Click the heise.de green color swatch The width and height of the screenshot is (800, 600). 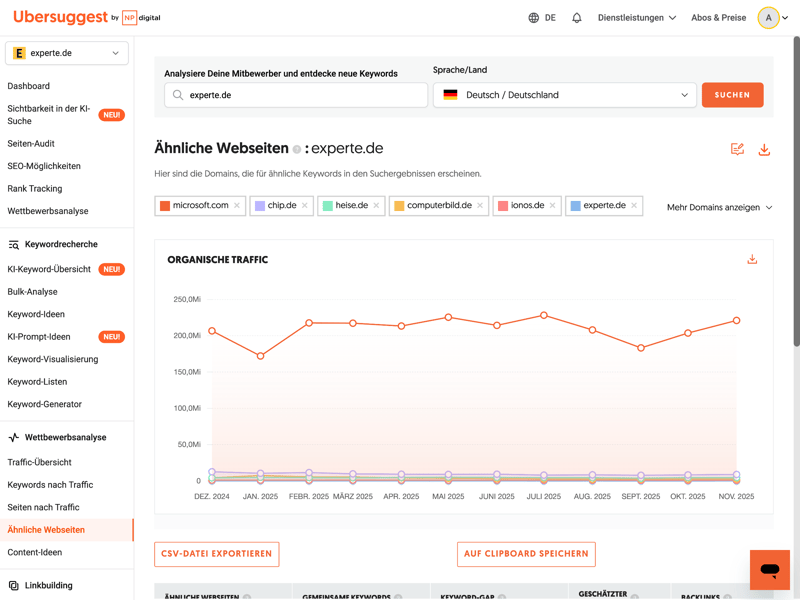[x=327, y=206]
